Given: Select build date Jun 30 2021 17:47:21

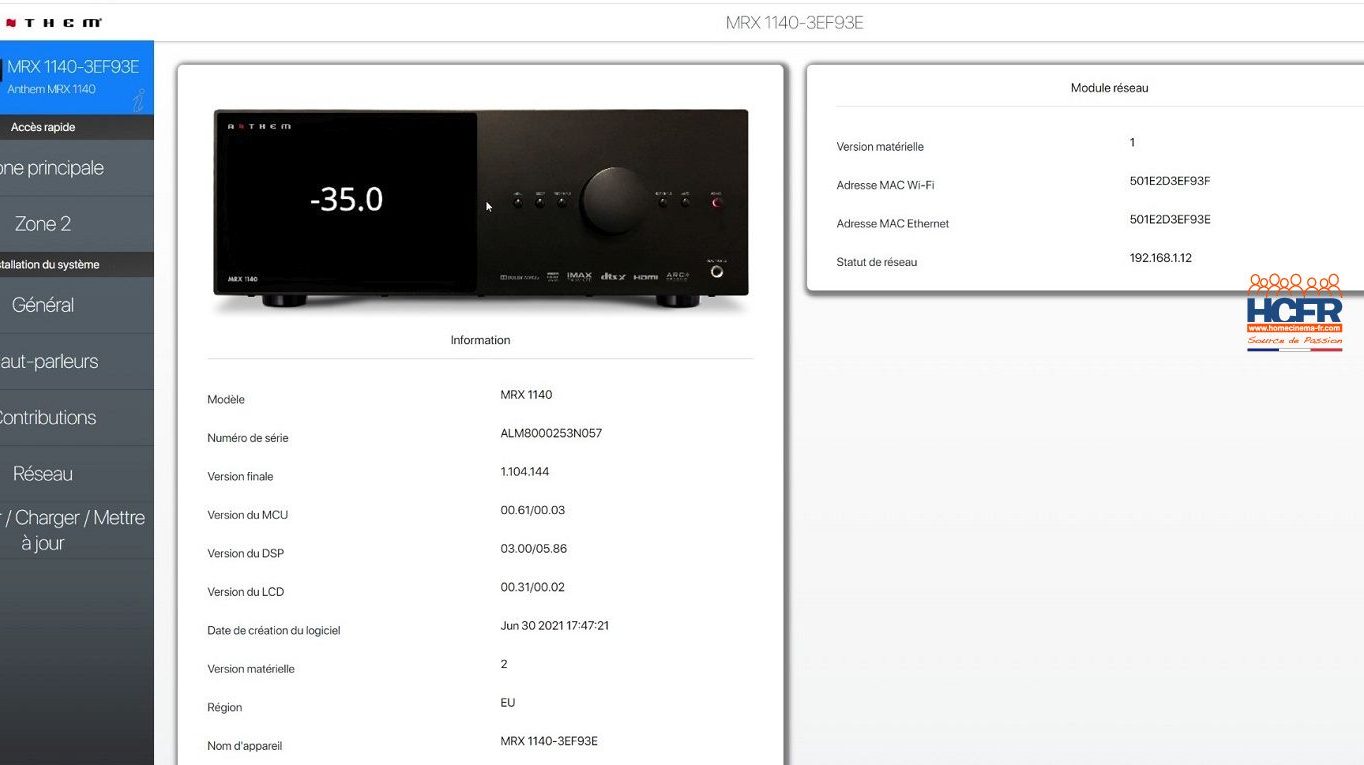Looking at the screenshot, I should click(x=555, y=626).
